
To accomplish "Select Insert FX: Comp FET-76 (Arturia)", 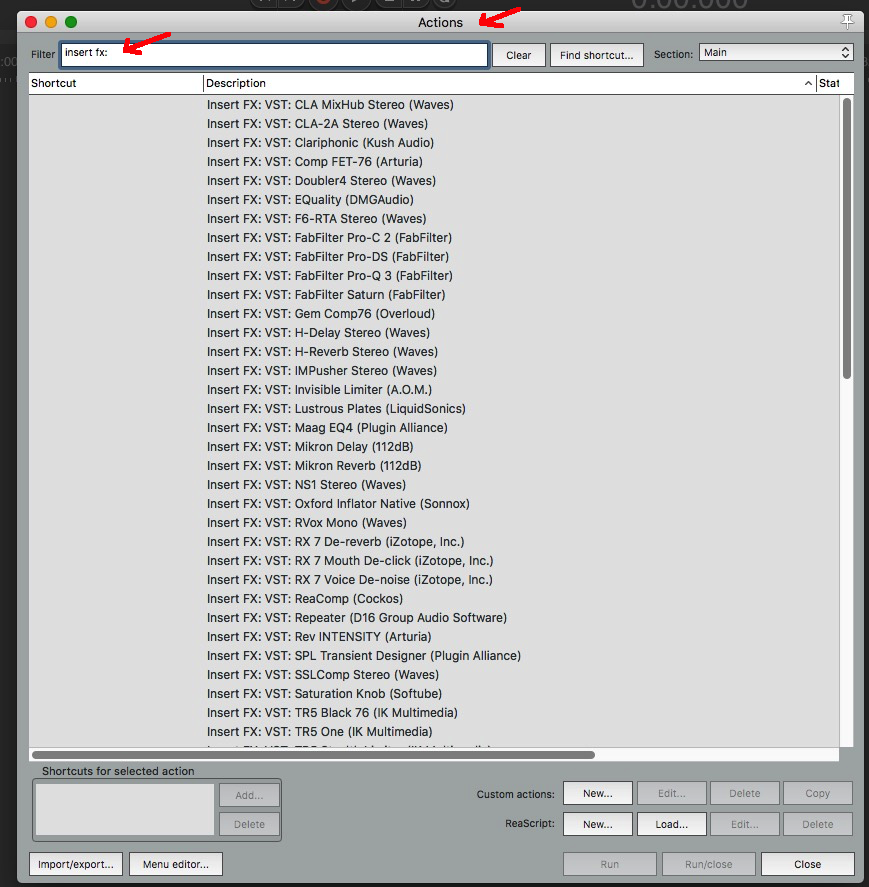I will tap(315, 162).
